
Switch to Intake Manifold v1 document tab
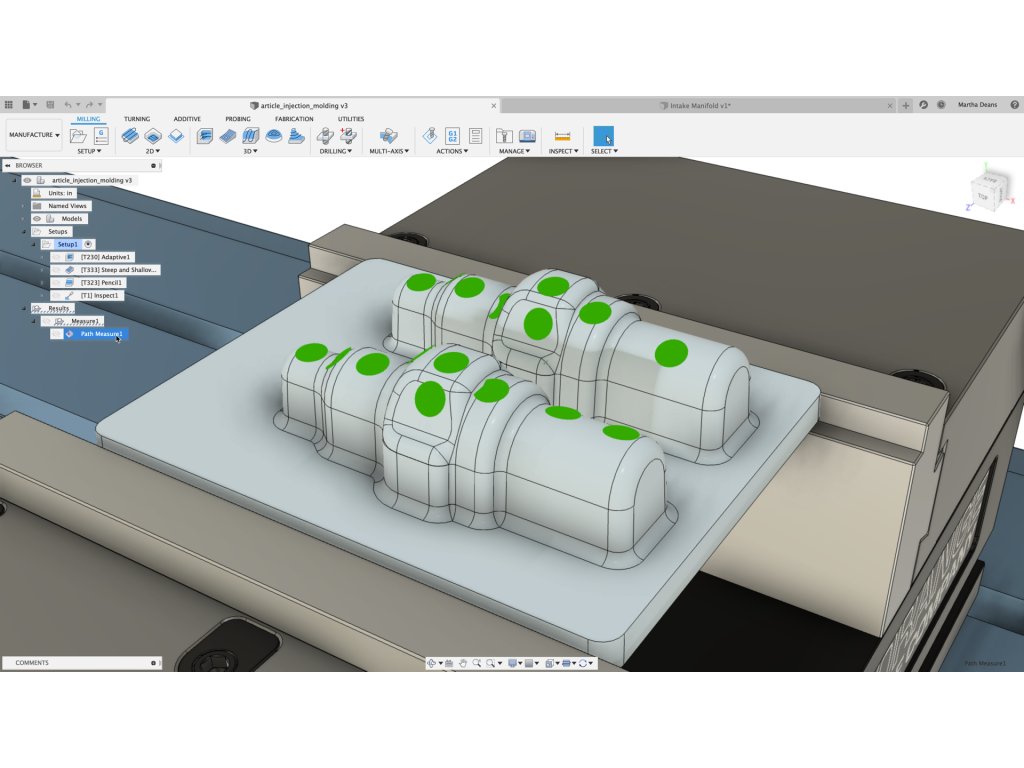[699, 105]
